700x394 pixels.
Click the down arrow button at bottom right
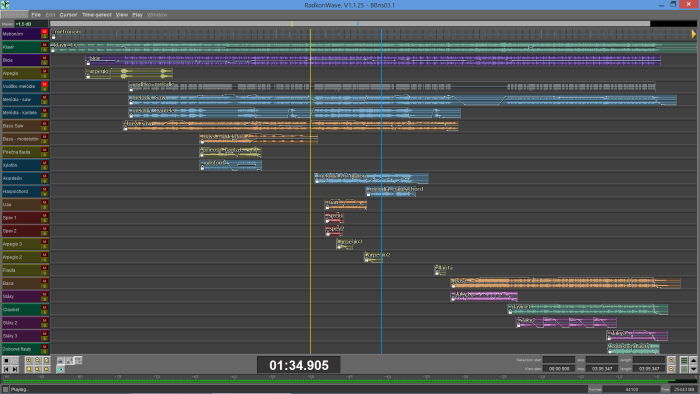pos(693,369)
